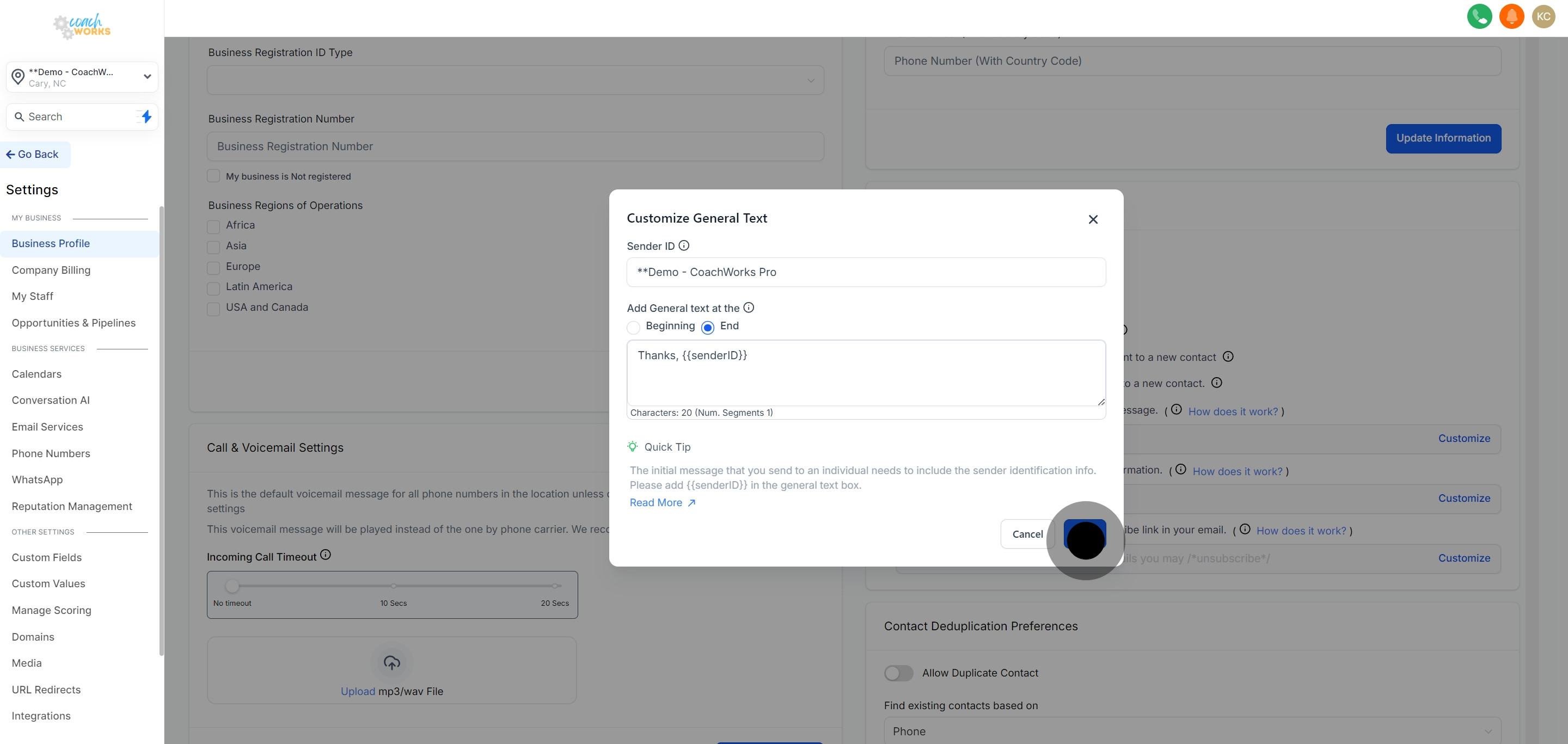Click the Sender ID info icon
Screen dimensions: 1568x744
click(x=684, y=246)
